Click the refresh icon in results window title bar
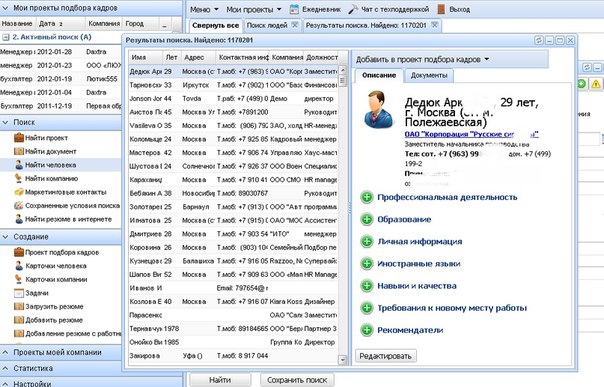The image size is (604, 387). coord(539,40)
